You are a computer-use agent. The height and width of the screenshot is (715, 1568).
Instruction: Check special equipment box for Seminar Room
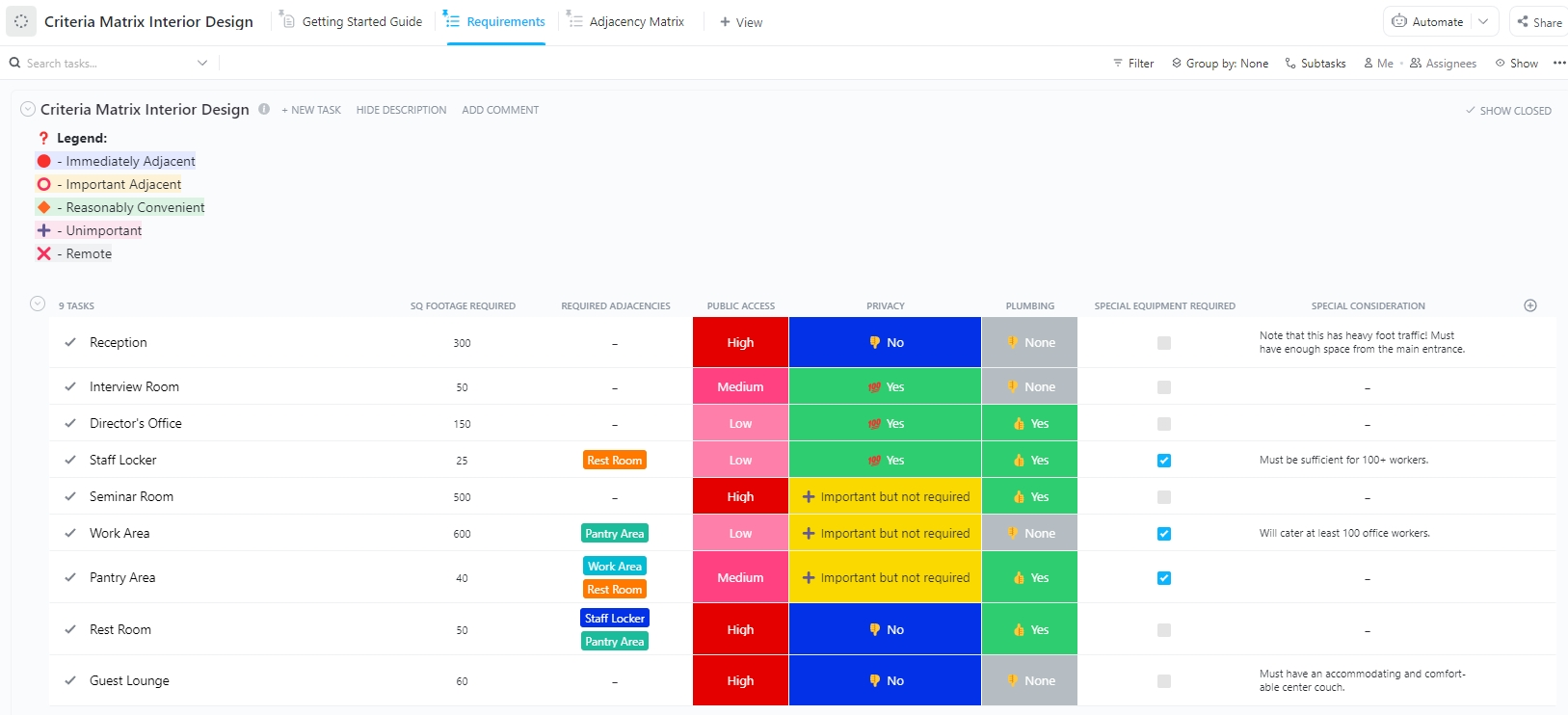coord(1164,497)
